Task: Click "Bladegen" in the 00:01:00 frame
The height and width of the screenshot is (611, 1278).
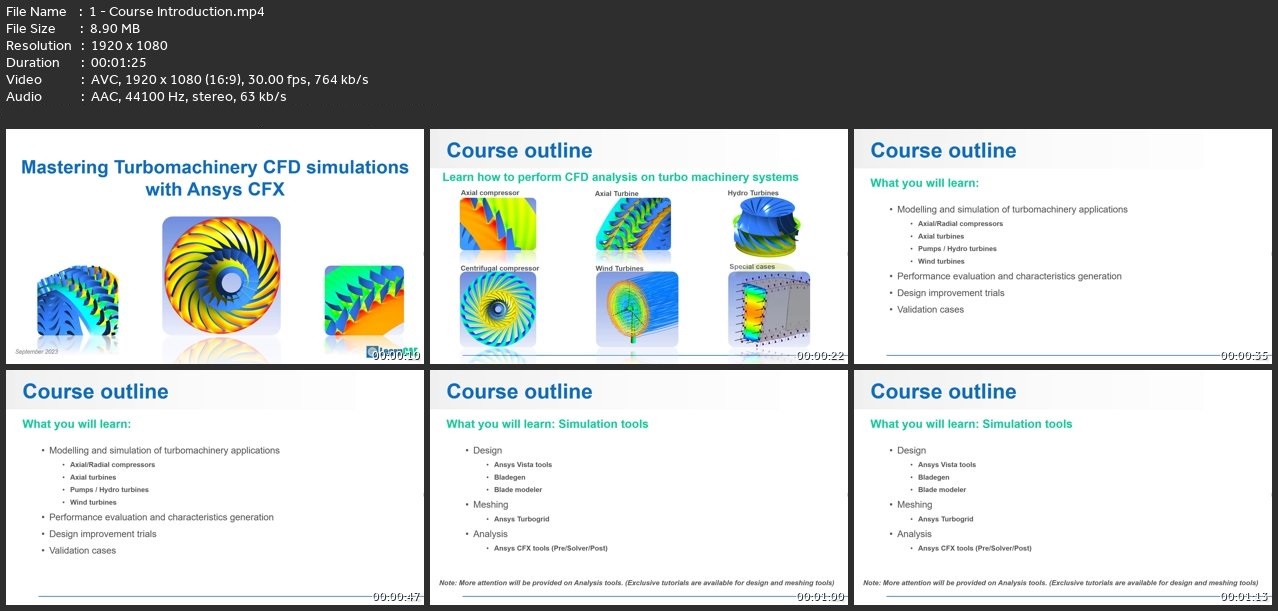Action: [x=509, y=477]
